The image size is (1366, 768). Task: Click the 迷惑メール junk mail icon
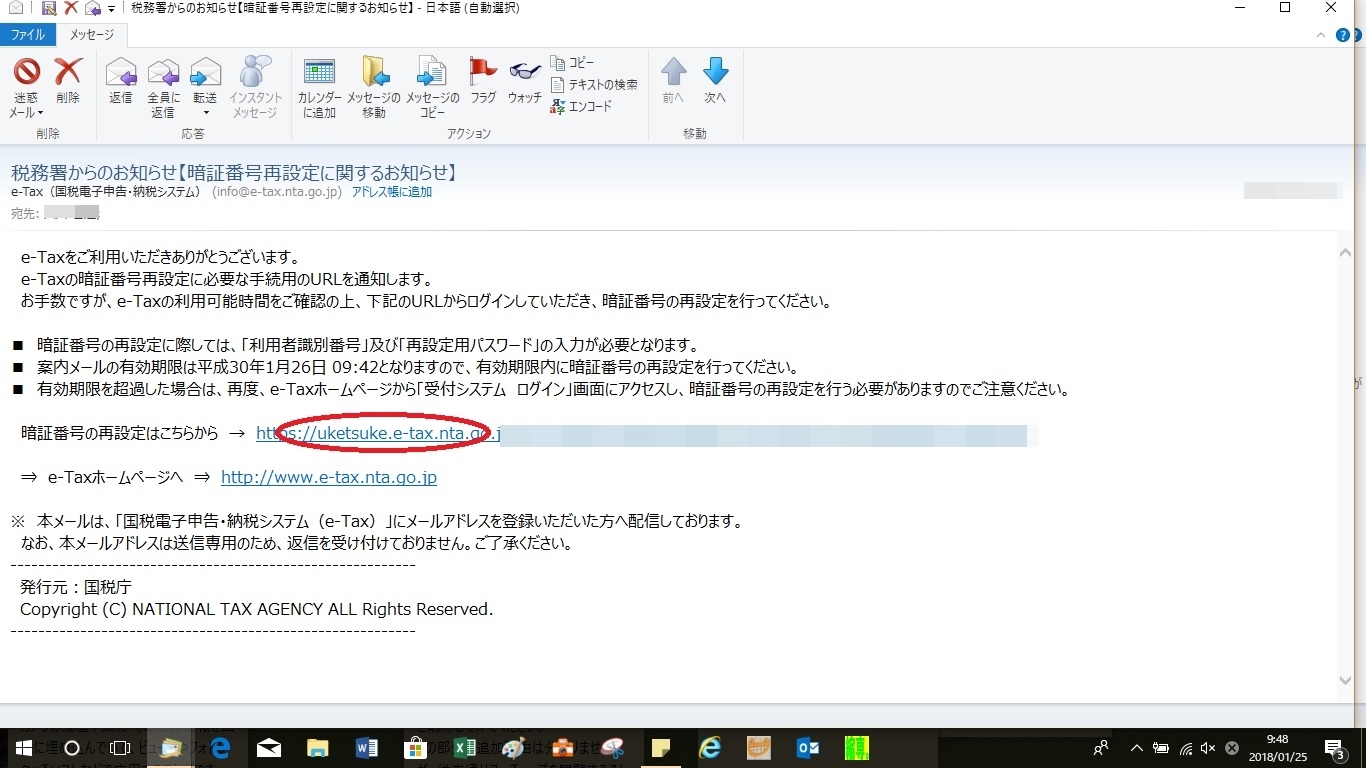[x=26, y=72]
